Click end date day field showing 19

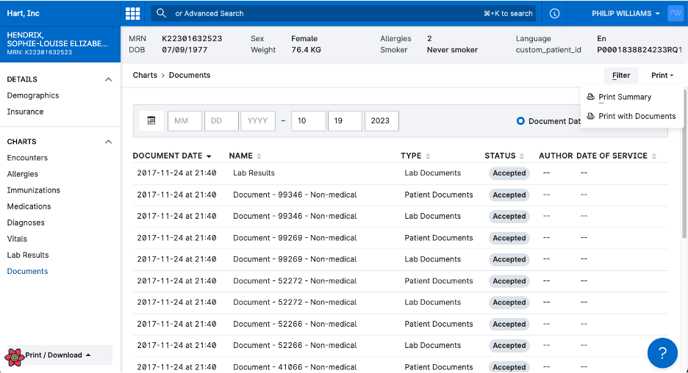(345, 121)
